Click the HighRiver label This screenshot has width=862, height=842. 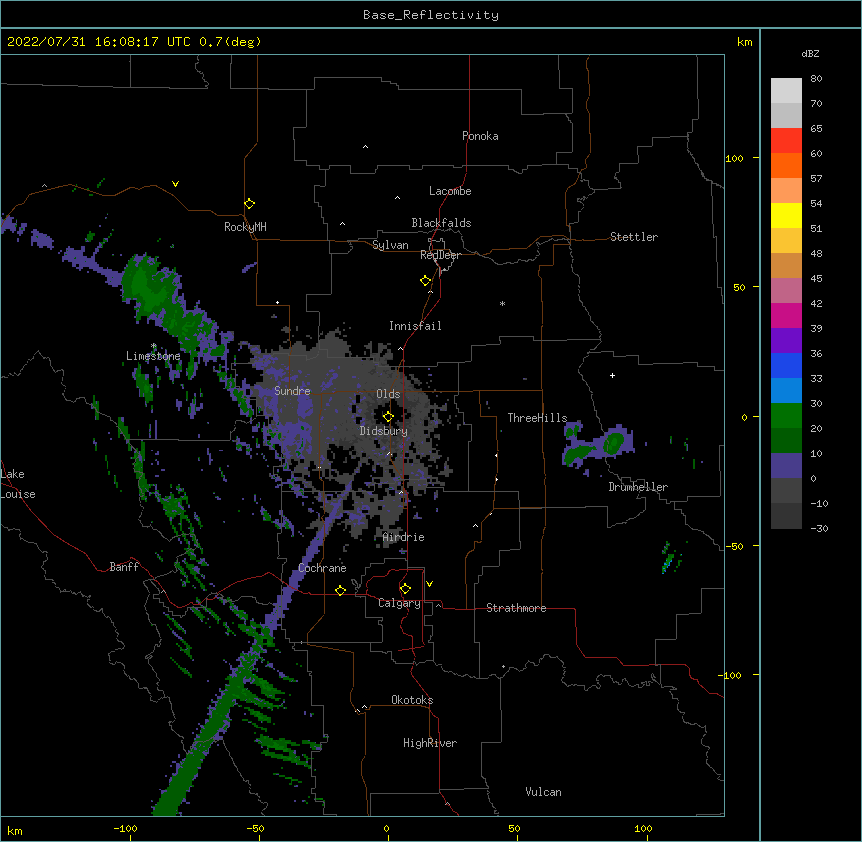pyautogui.click(x=430, y=743)
